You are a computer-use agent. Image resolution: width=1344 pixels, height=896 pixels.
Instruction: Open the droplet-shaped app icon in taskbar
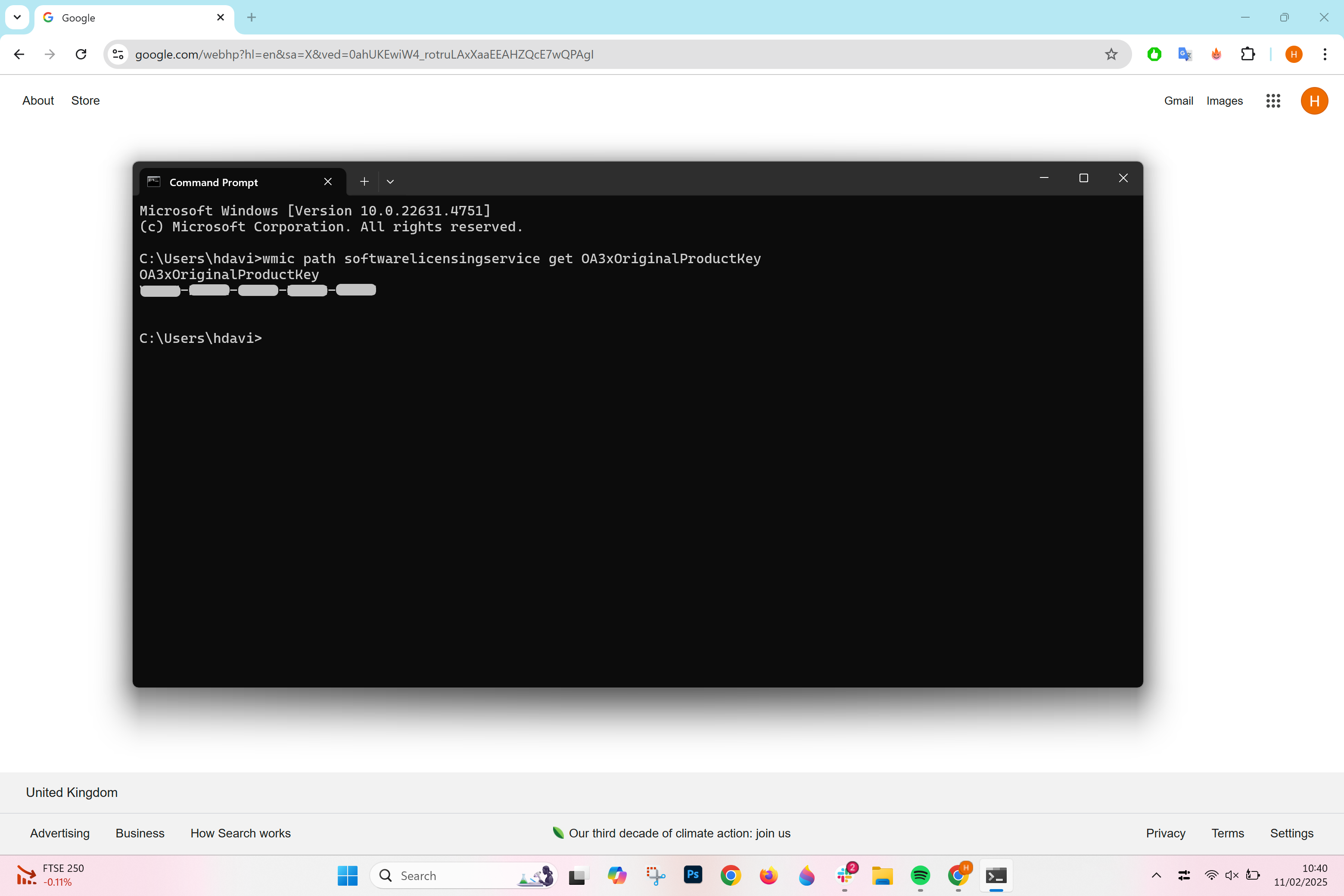pos(807,875)
